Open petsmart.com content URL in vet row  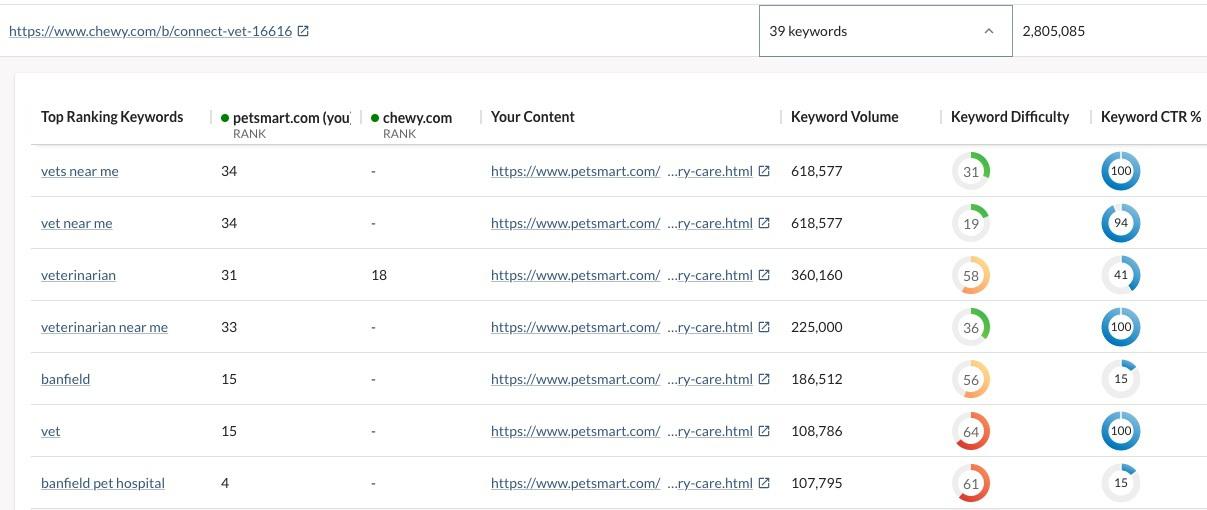(x=621, y=431)
